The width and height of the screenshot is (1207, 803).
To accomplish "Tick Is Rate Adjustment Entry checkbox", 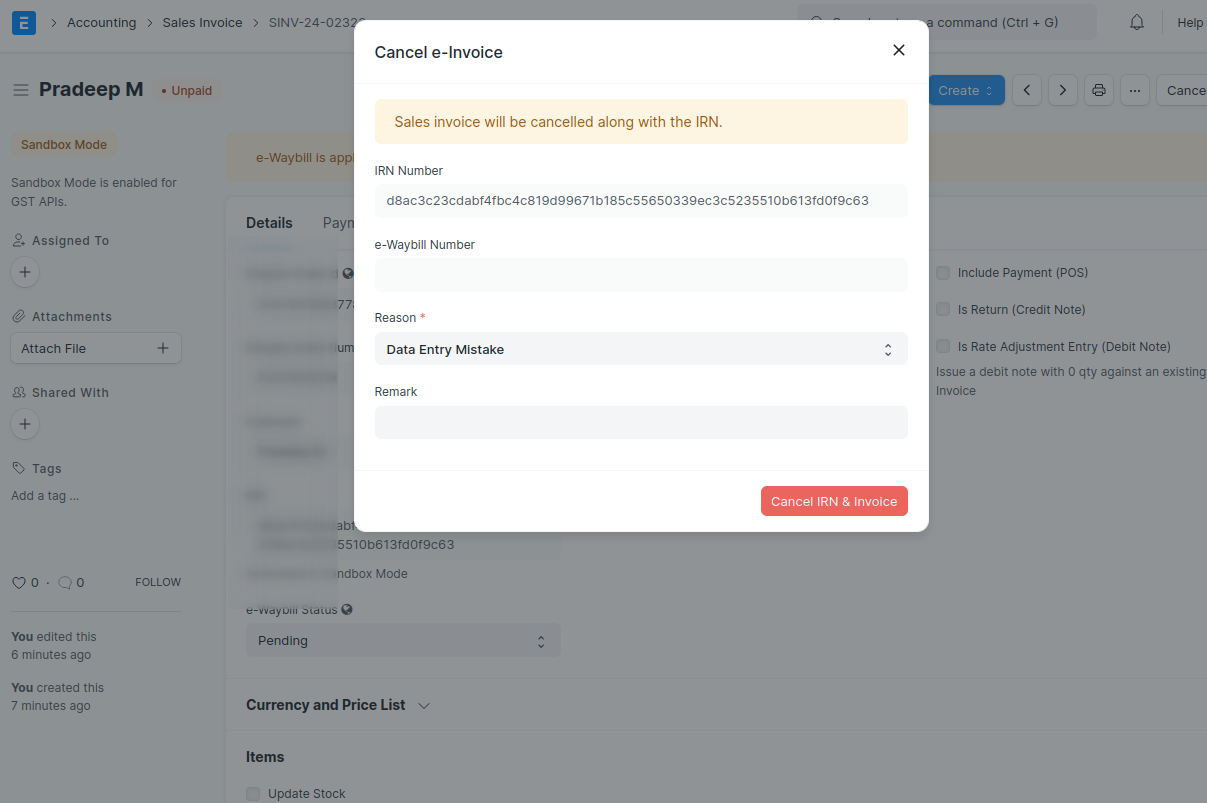I will (943, 346).
